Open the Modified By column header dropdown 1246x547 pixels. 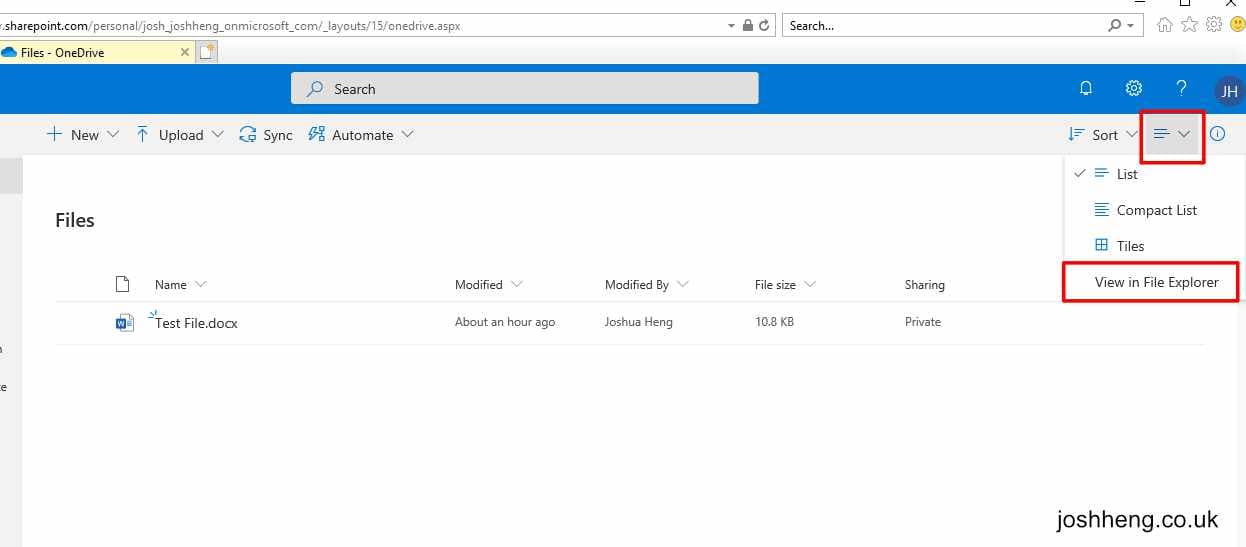tap(647, 285)
